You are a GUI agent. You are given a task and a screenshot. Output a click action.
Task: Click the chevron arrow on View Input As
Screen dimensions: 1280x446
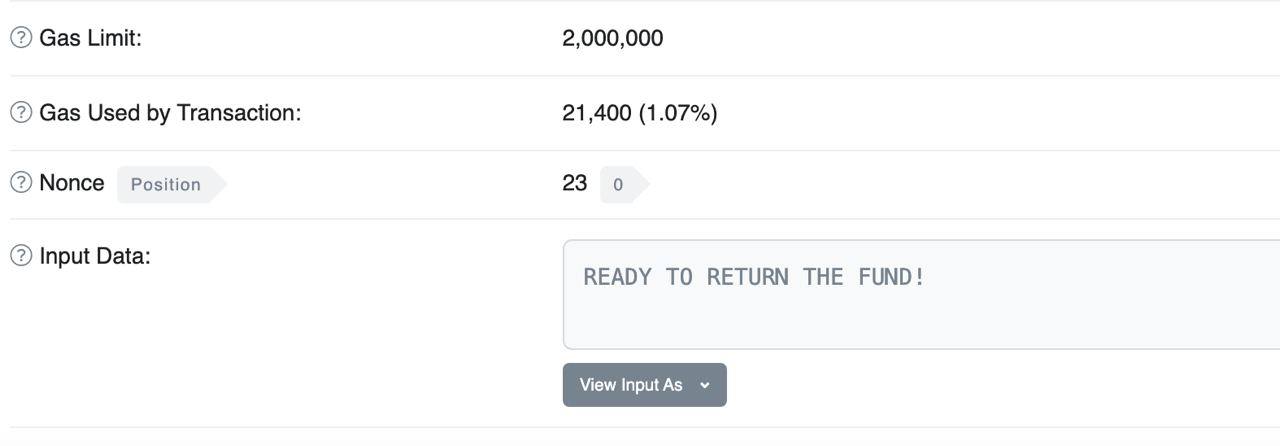point(705,385)
